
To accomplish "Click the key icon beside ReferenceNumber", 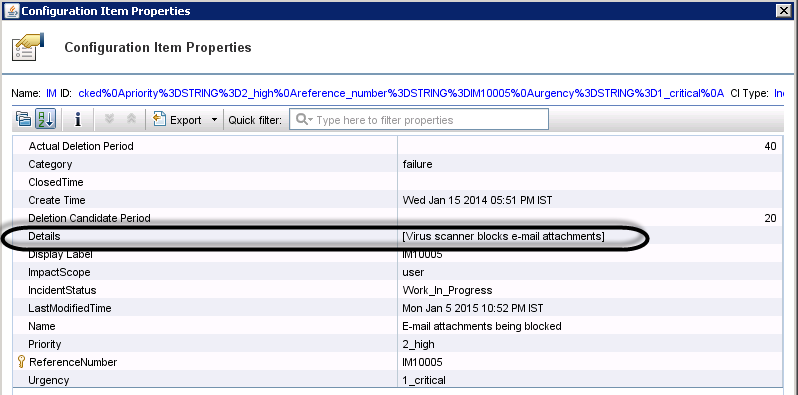I will [x=21, y=362].
